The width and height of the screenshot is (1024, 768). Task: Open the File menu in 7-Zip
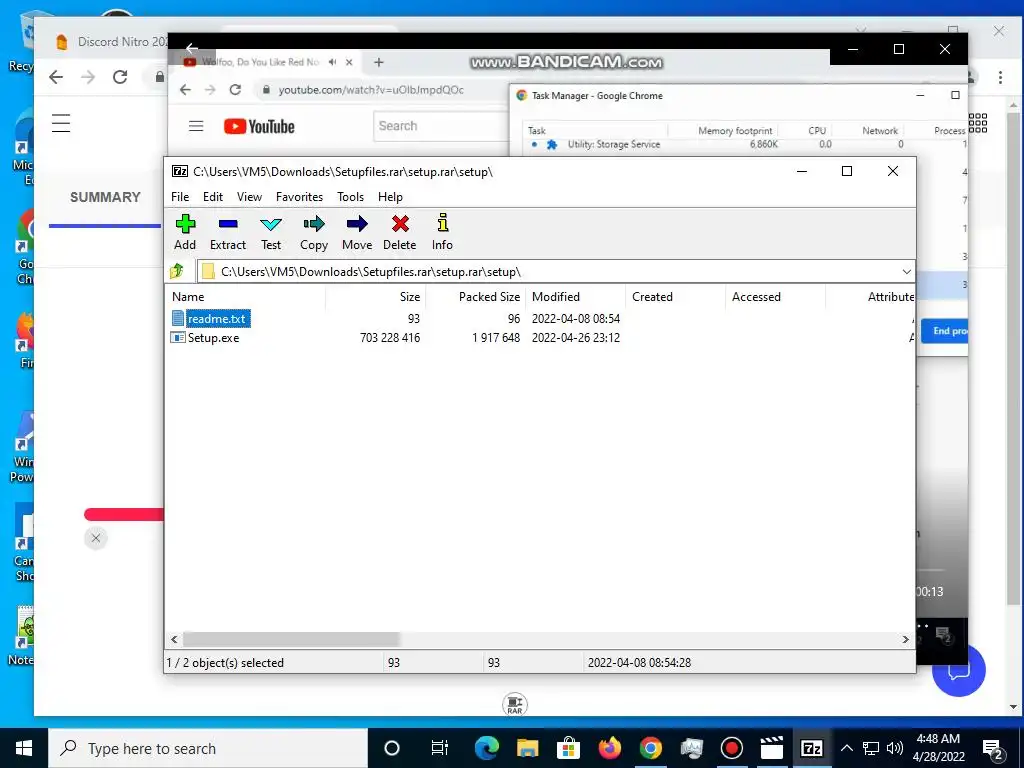[180, 197]
